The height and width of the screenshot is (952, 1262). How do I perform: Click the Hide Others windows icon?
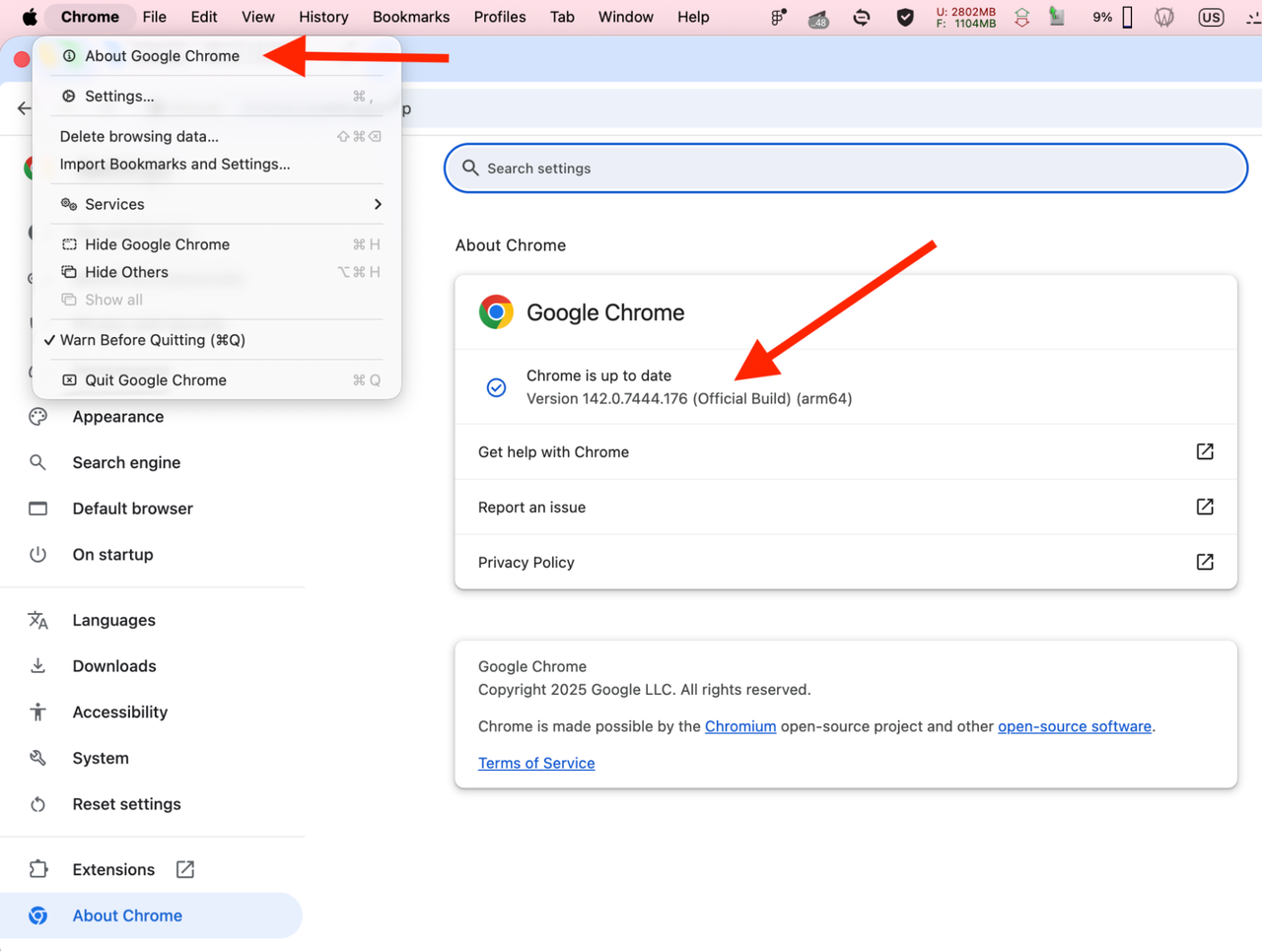pyautogui.click(x=69, y=272)
